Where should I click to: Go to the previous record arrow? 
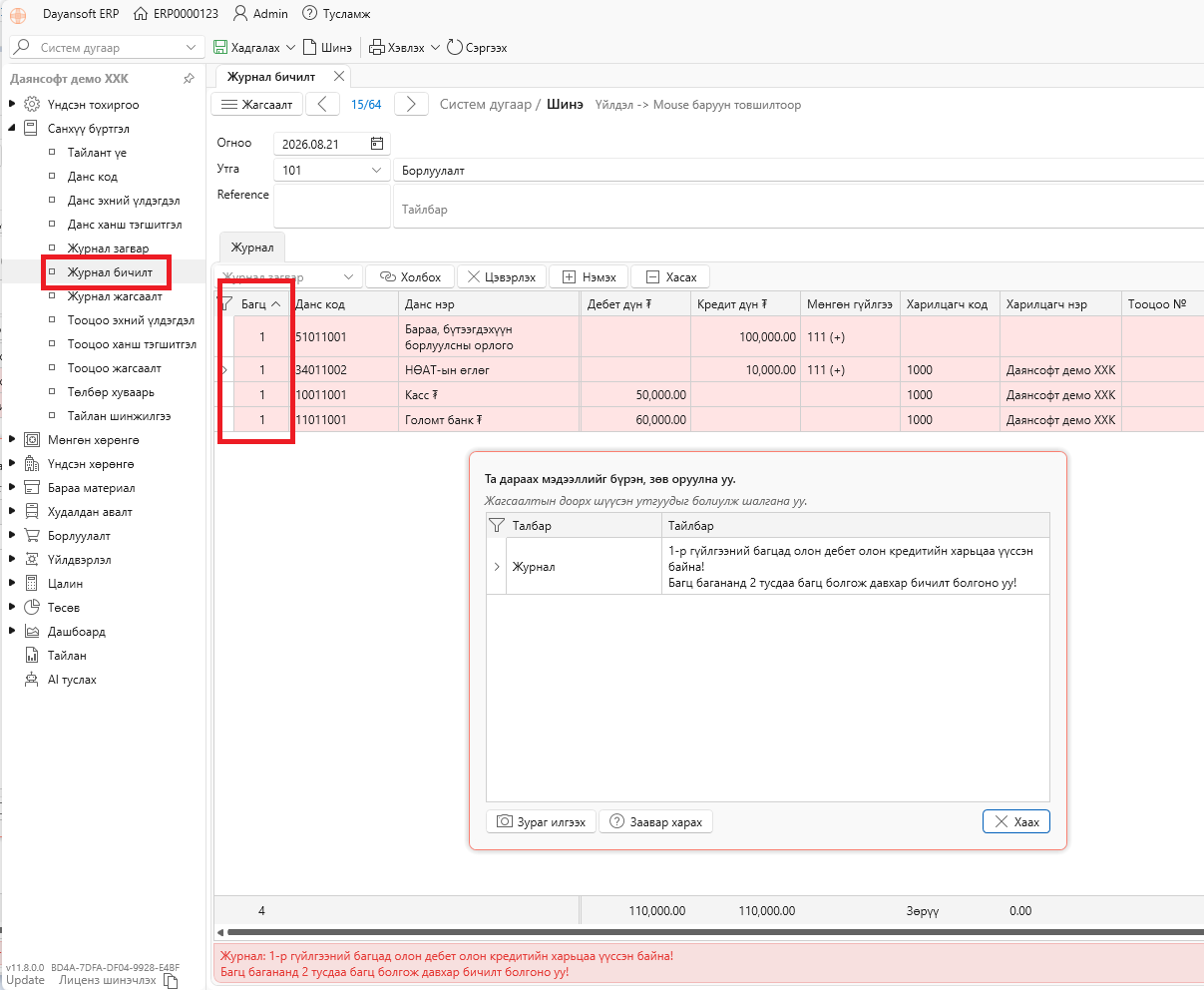coord(322,104)
